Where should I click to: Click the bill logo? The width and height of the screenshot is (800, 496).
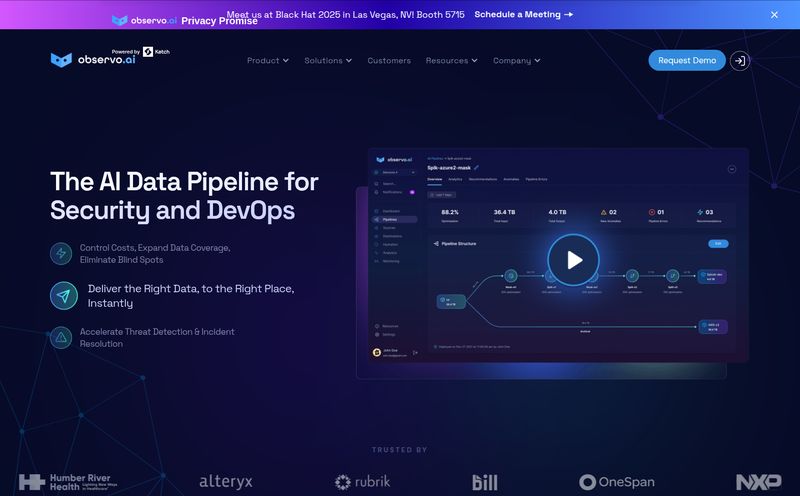(x=484, y=482)
